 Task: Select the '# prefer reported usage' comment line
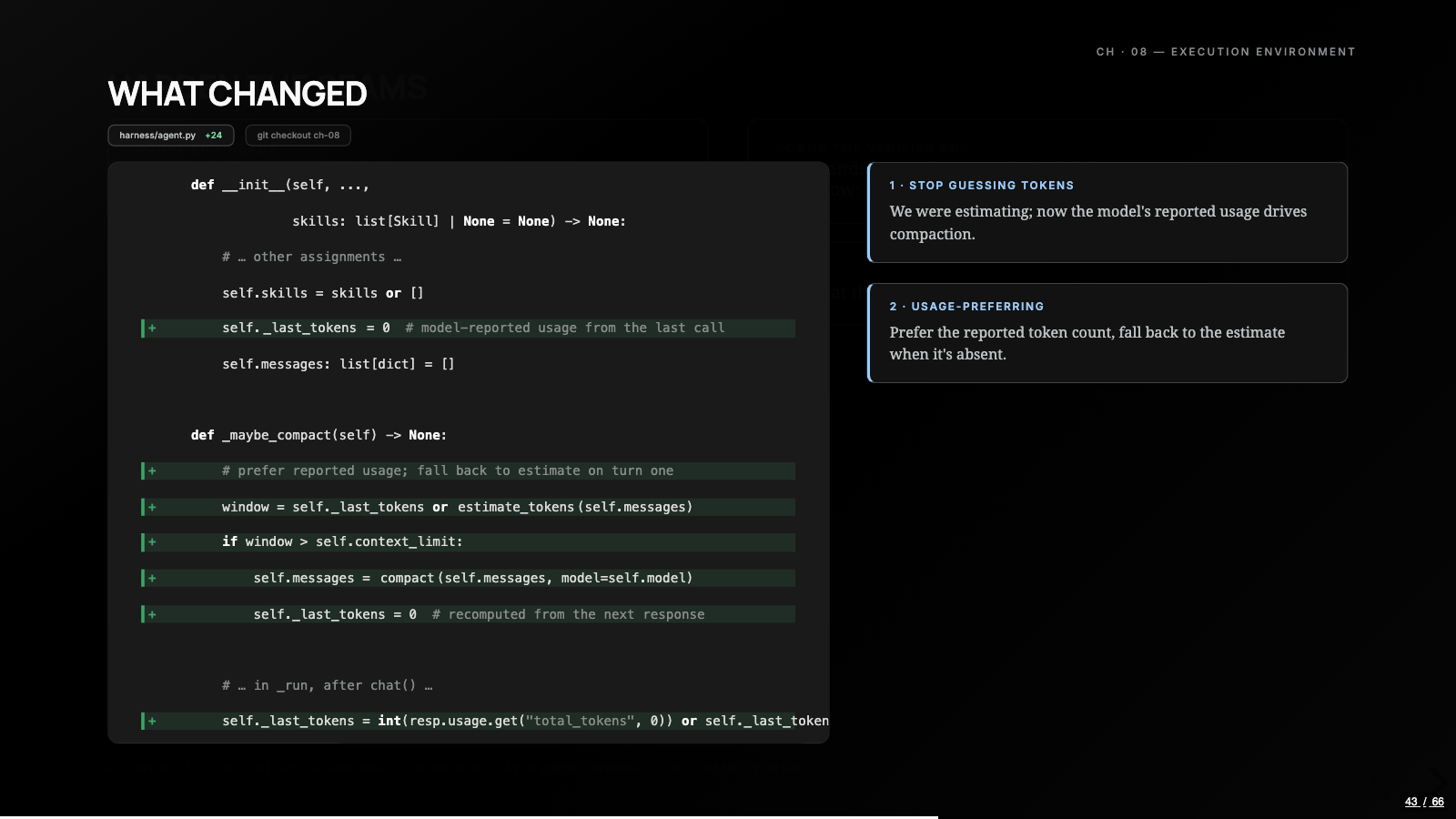(468, 470)
